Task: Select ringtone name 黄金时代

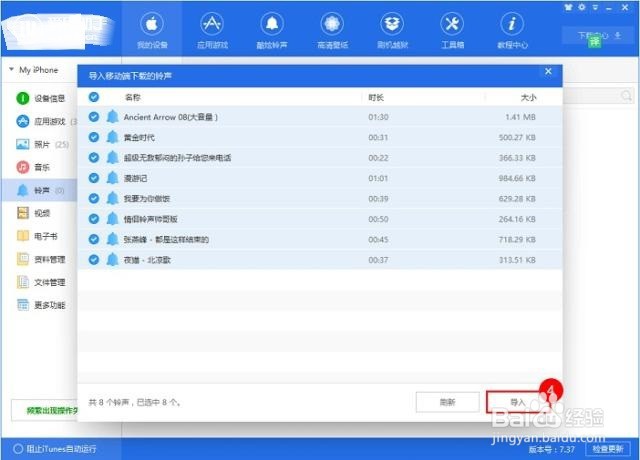Action: point(139,138)
